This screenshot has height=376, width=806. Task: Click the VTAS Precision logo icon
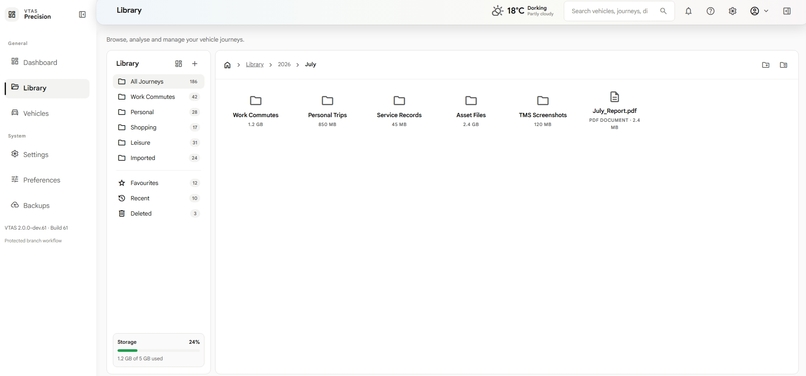click(12, 14)
